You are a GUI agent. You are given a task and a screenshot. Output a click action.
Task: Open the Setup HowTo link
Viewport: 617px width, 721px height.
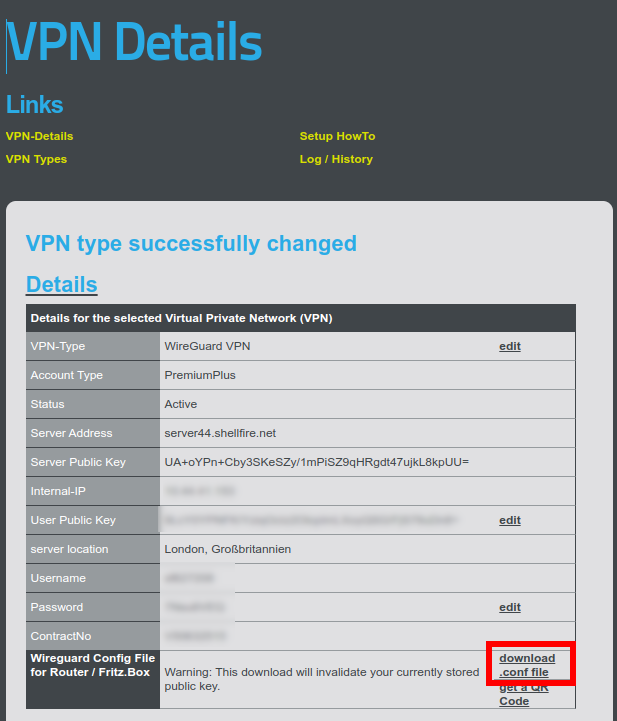[337, 136]
